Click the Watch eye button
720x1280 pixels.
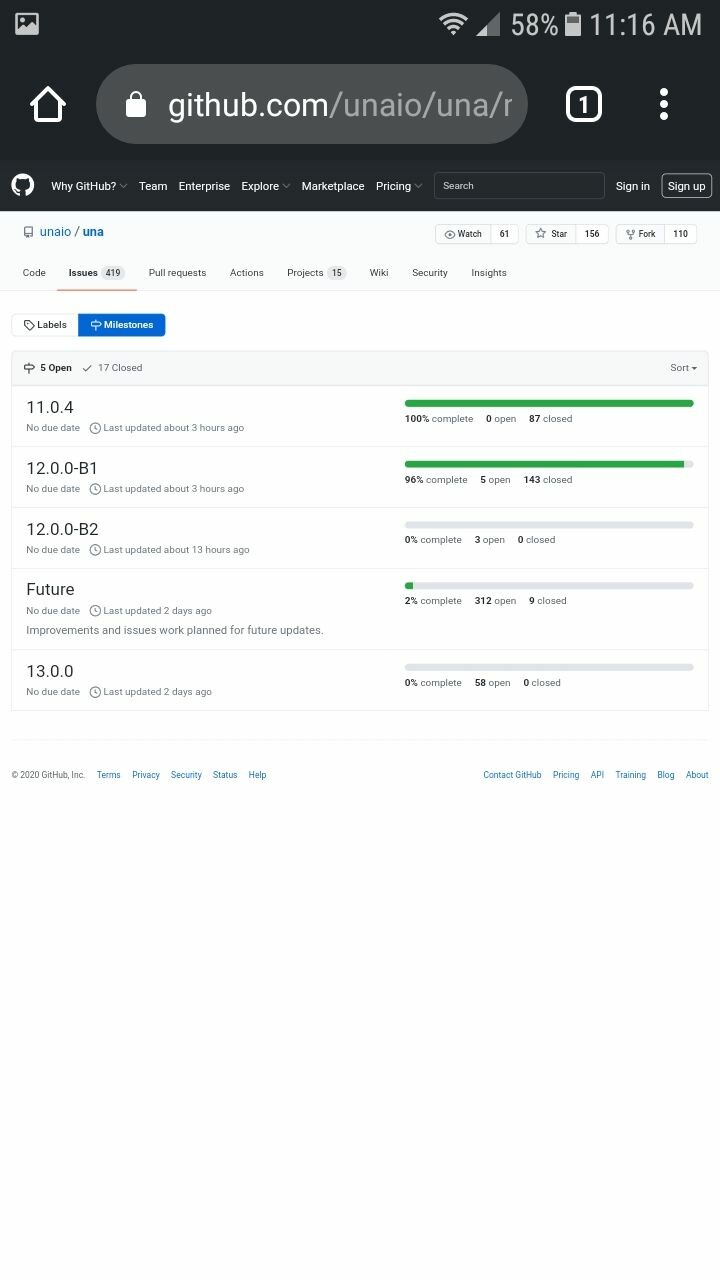tap(463, 234)
